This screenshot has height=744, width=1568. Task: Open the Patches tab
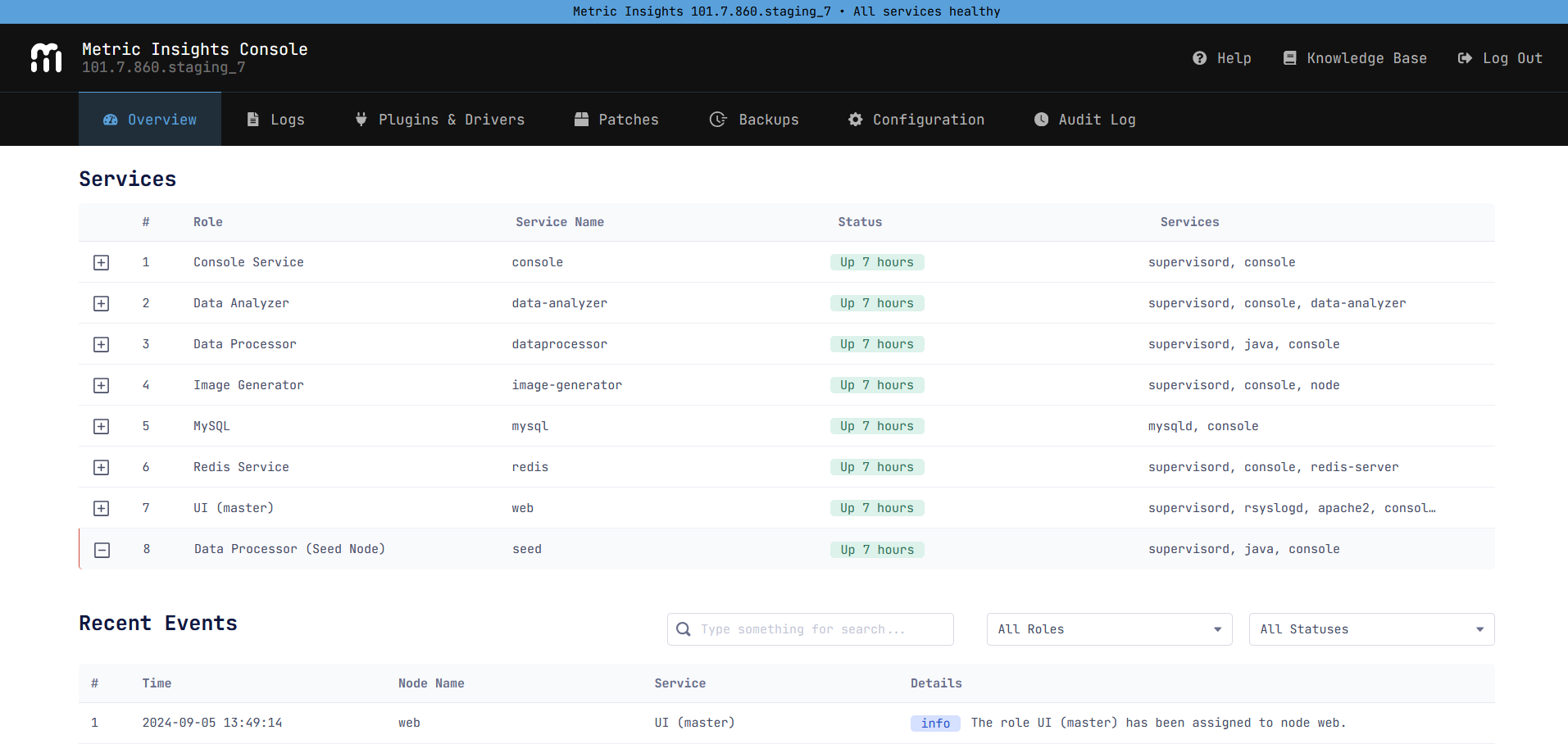pyautogui.click(x=616, y=120)
